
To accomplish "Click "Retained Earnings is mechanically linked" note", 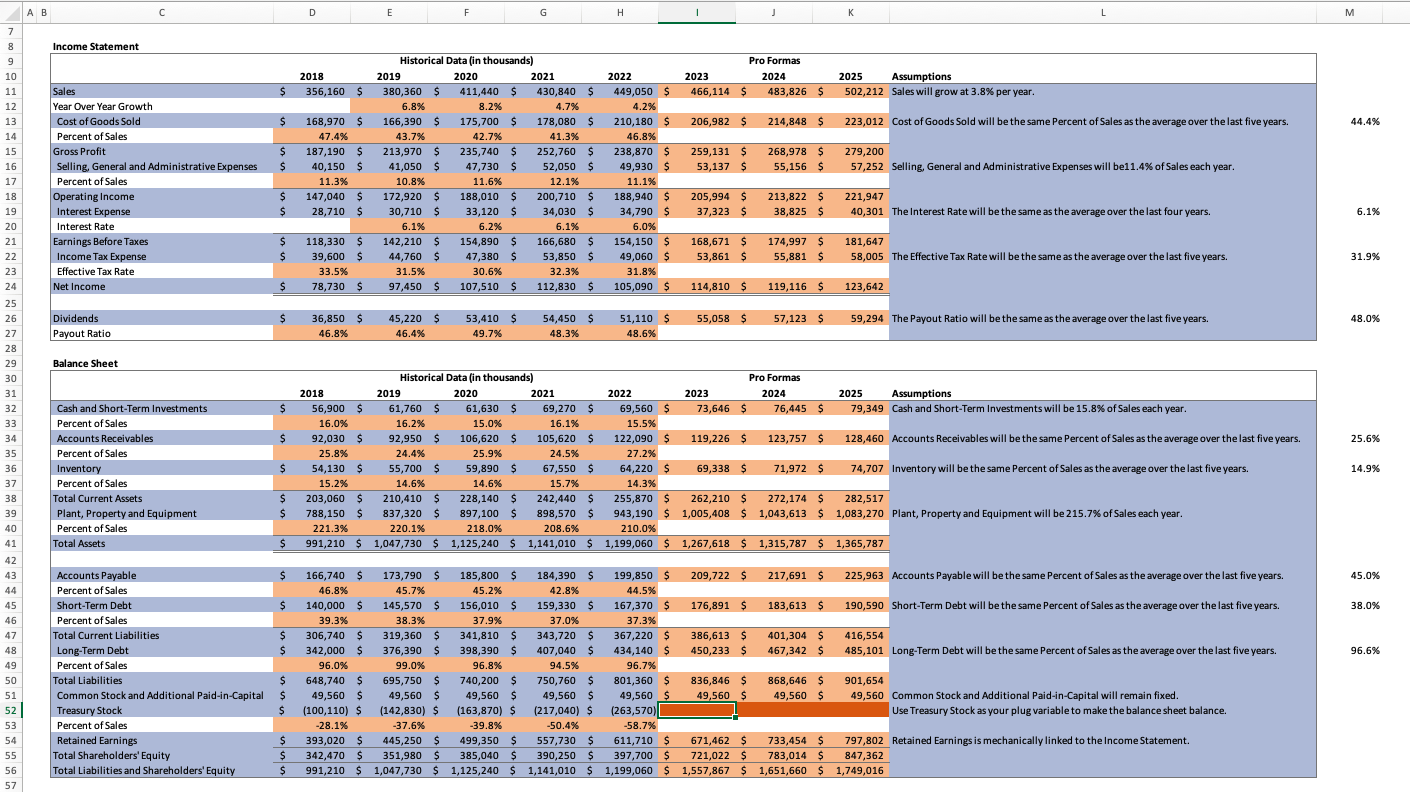I will click(x=1041, y=740).
